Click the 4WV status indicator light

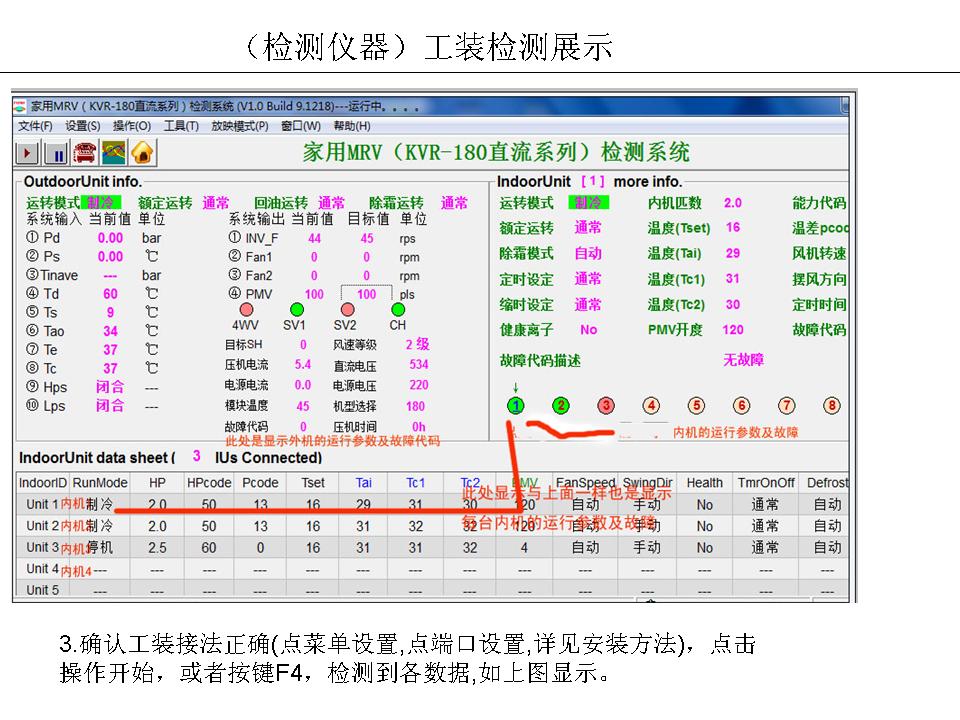[246, 309]
